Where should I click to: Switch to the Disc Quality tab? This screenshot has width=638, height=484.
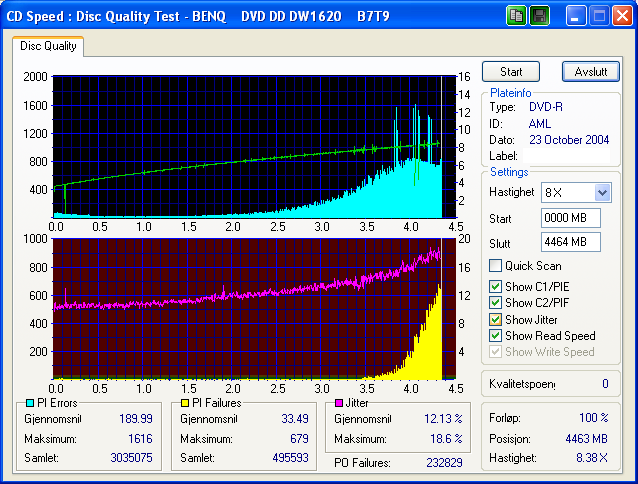pos(48,46)
